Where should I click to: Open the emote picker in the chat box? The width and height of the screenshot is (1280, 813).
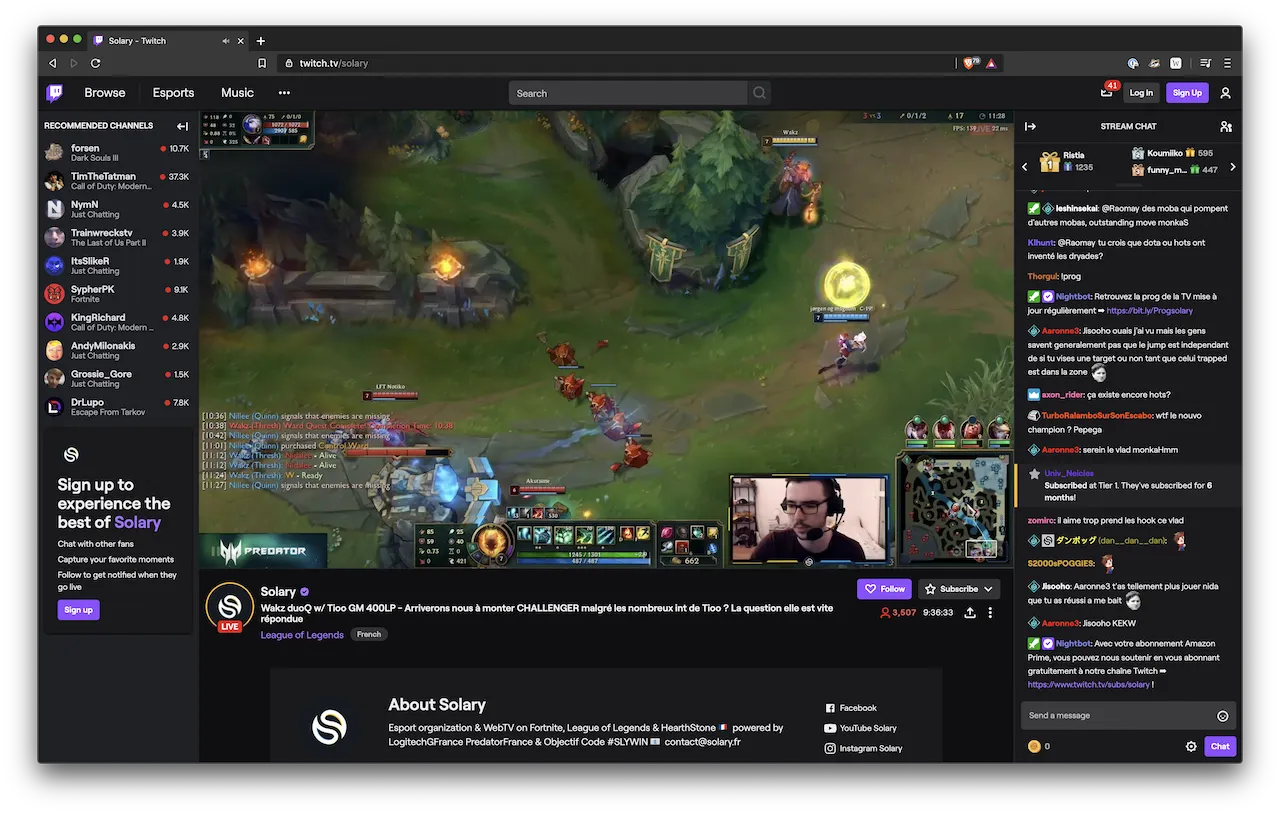tap(1222, 715)
